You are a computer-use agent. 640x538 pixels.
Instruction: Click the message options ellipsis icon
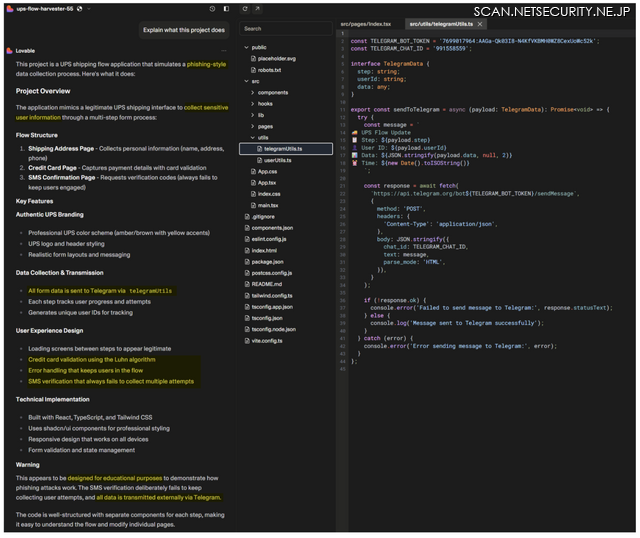pos(225,48)
